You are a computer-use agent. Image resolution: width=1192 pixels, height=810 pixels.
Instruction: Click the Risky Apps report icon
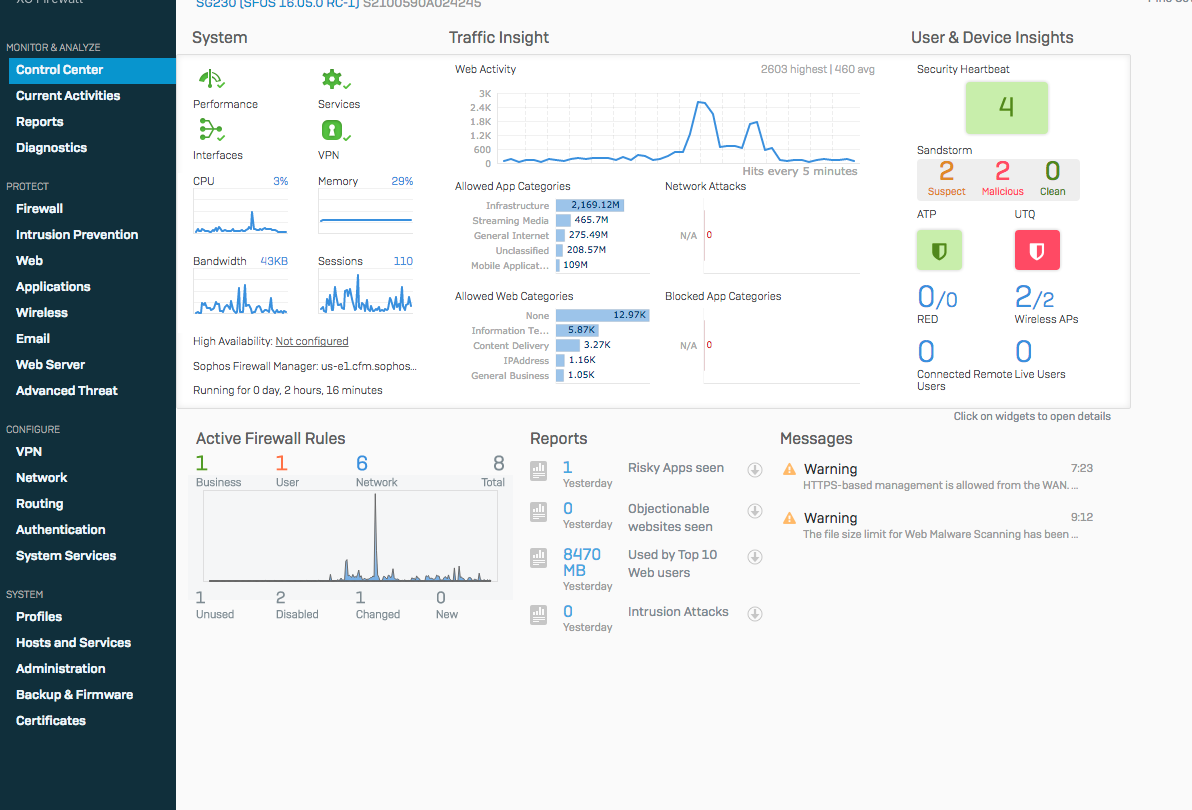click(538, 471)
